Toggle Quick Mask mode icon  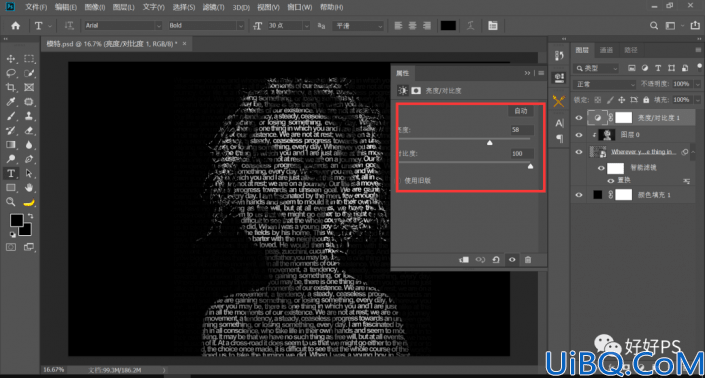coord(11,247)
